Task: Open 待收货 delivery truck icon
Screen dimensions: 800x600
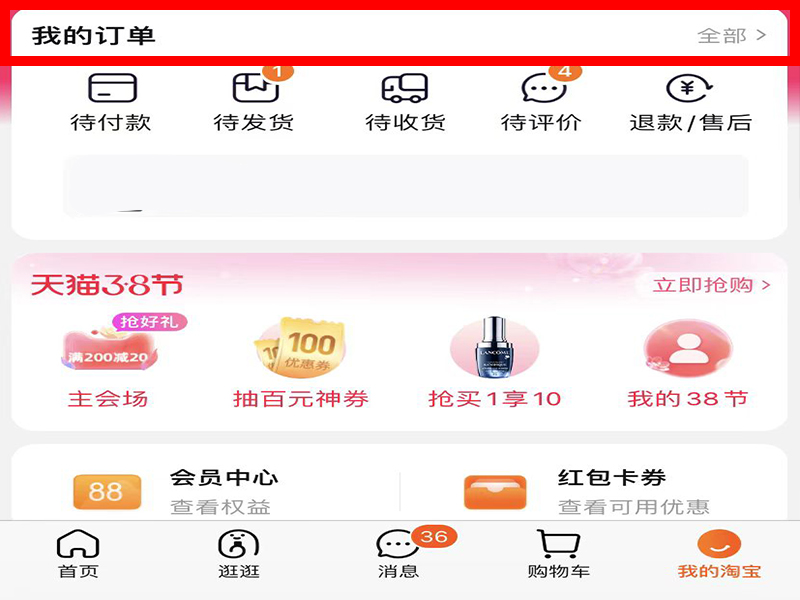Action: [x=405, y=88]
